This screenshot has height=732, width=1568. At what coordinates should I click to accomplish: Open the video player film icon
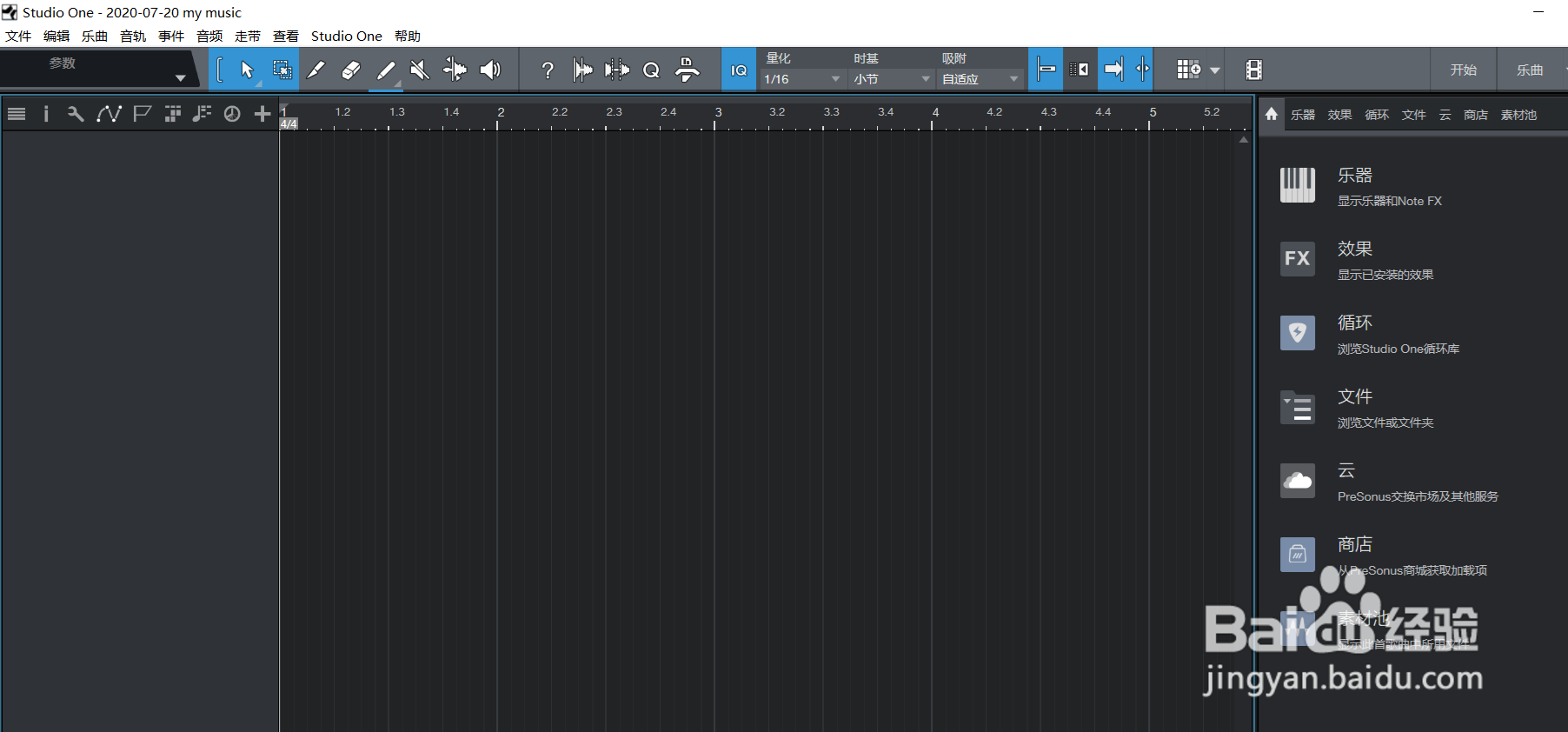pos(1253,70)
